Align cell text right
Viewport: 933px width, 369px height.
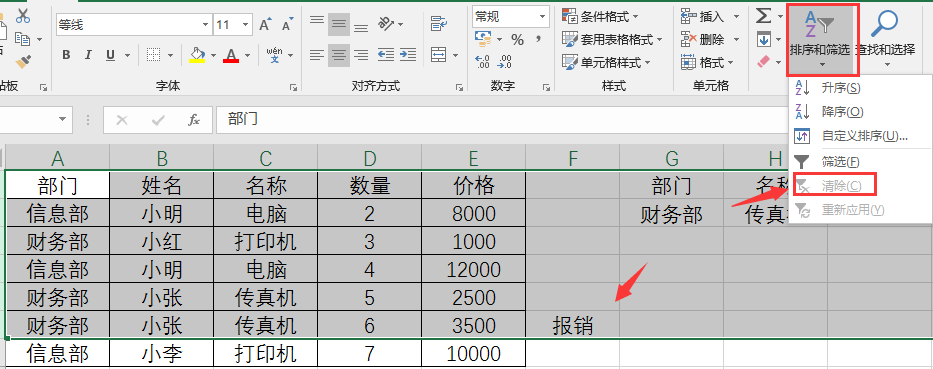tap(361, 55)
